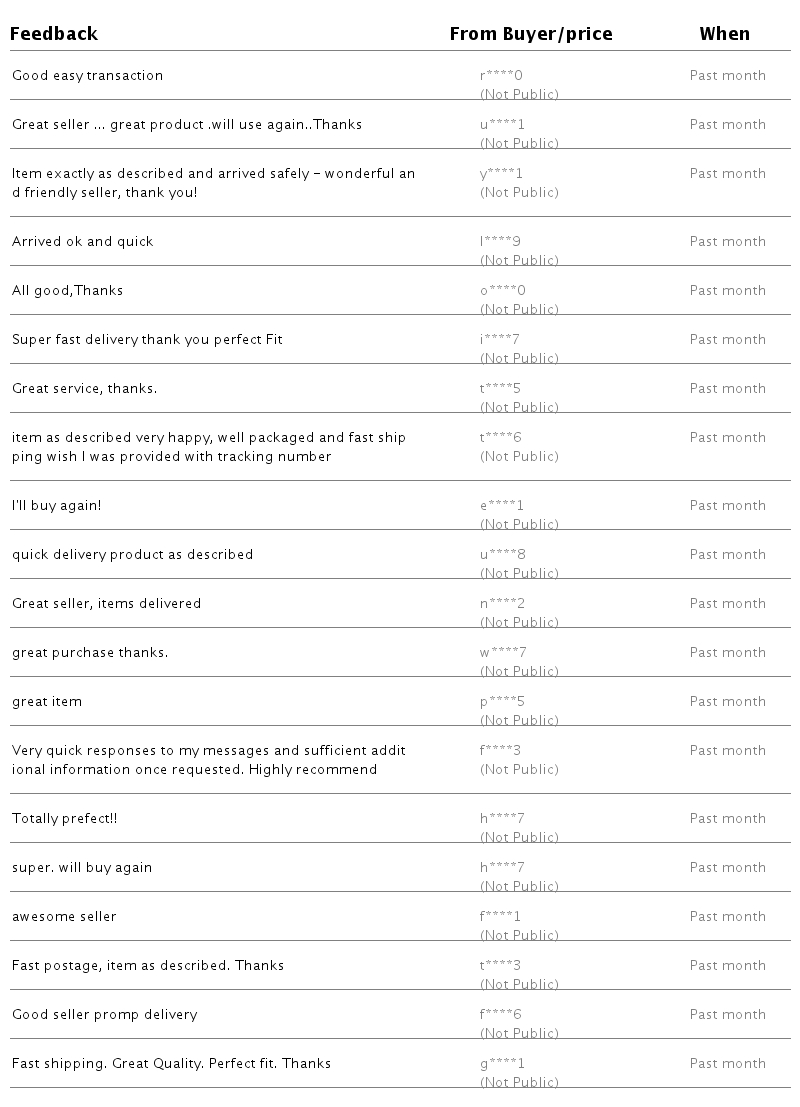The image size is (800, 1107).
Task: Click buyer w****7
Action: click(503, 652)
